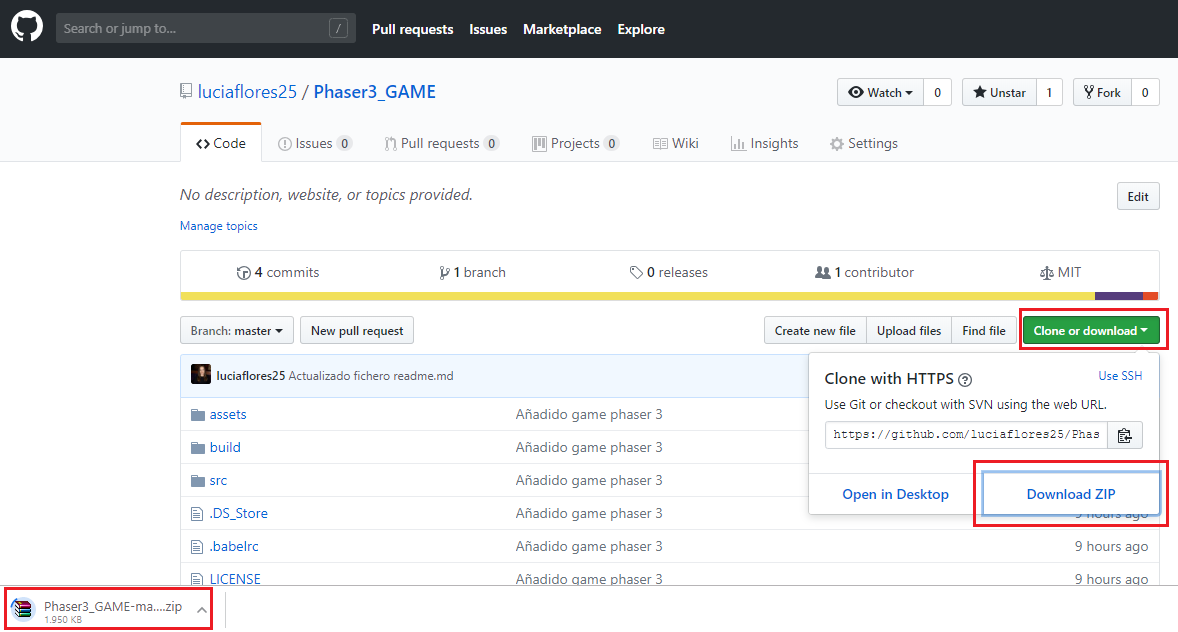Click the .DS_Store file icon
The image size is (1178, 632).
(x=197, y=514)
